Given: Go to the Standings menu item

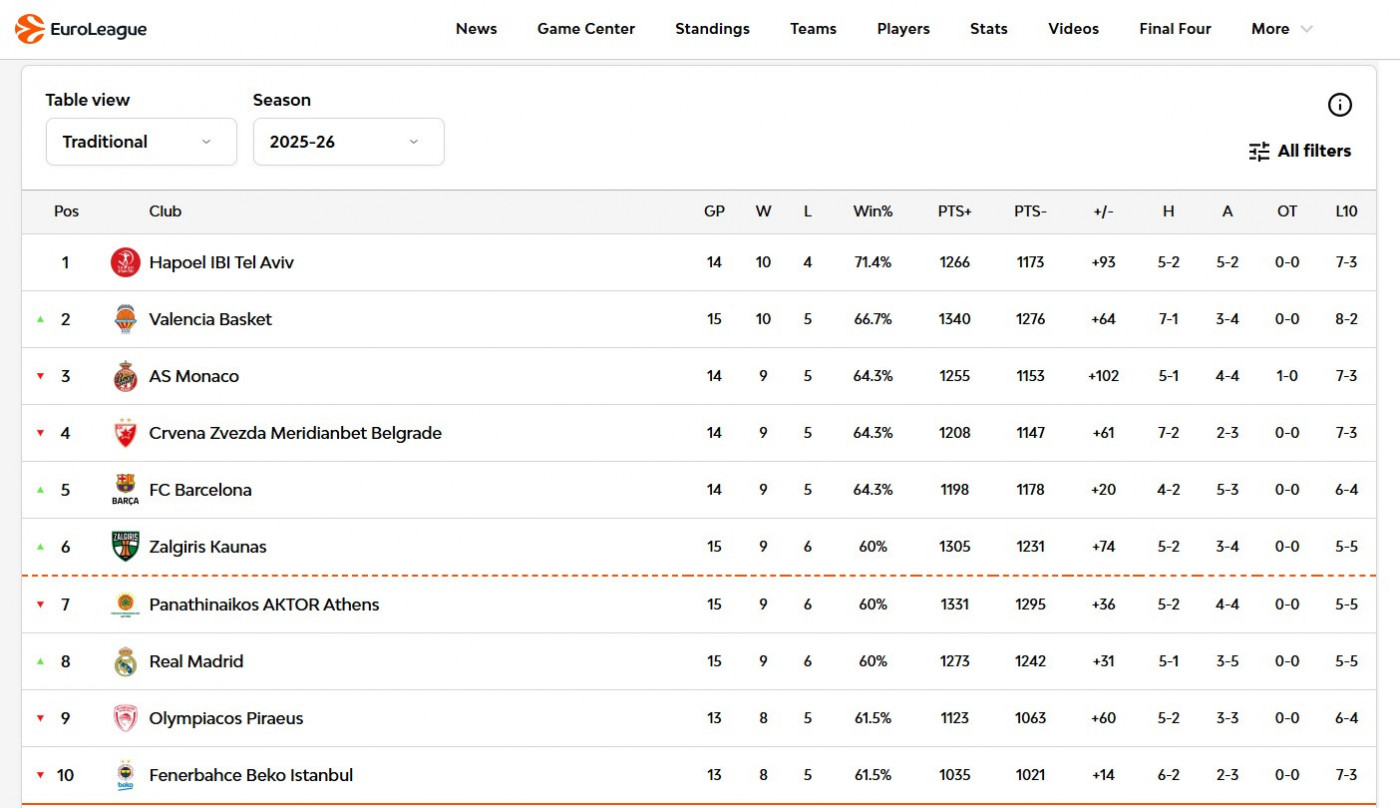Looking at the screenshot, I should [712, 29].
